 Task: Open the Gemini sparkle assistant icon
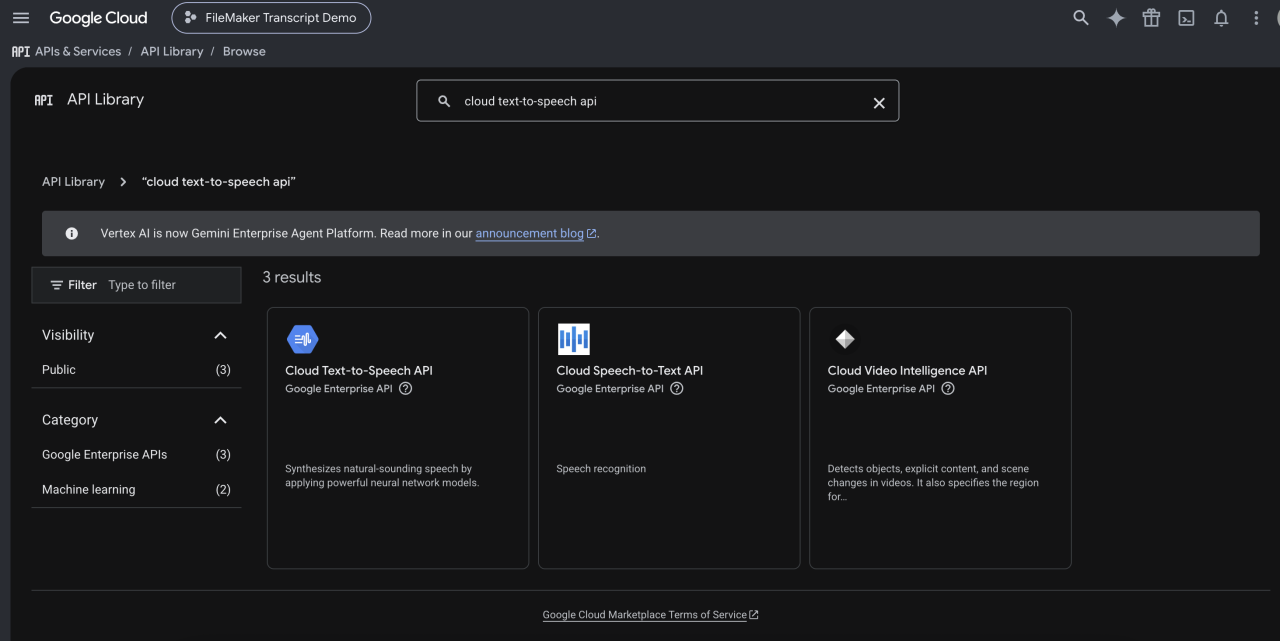point(1116,18)
